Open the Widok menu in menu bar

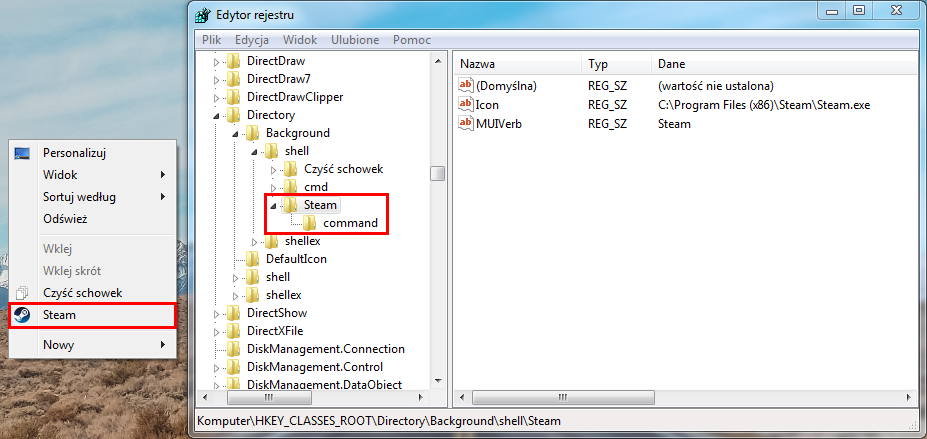pos(300,40)
